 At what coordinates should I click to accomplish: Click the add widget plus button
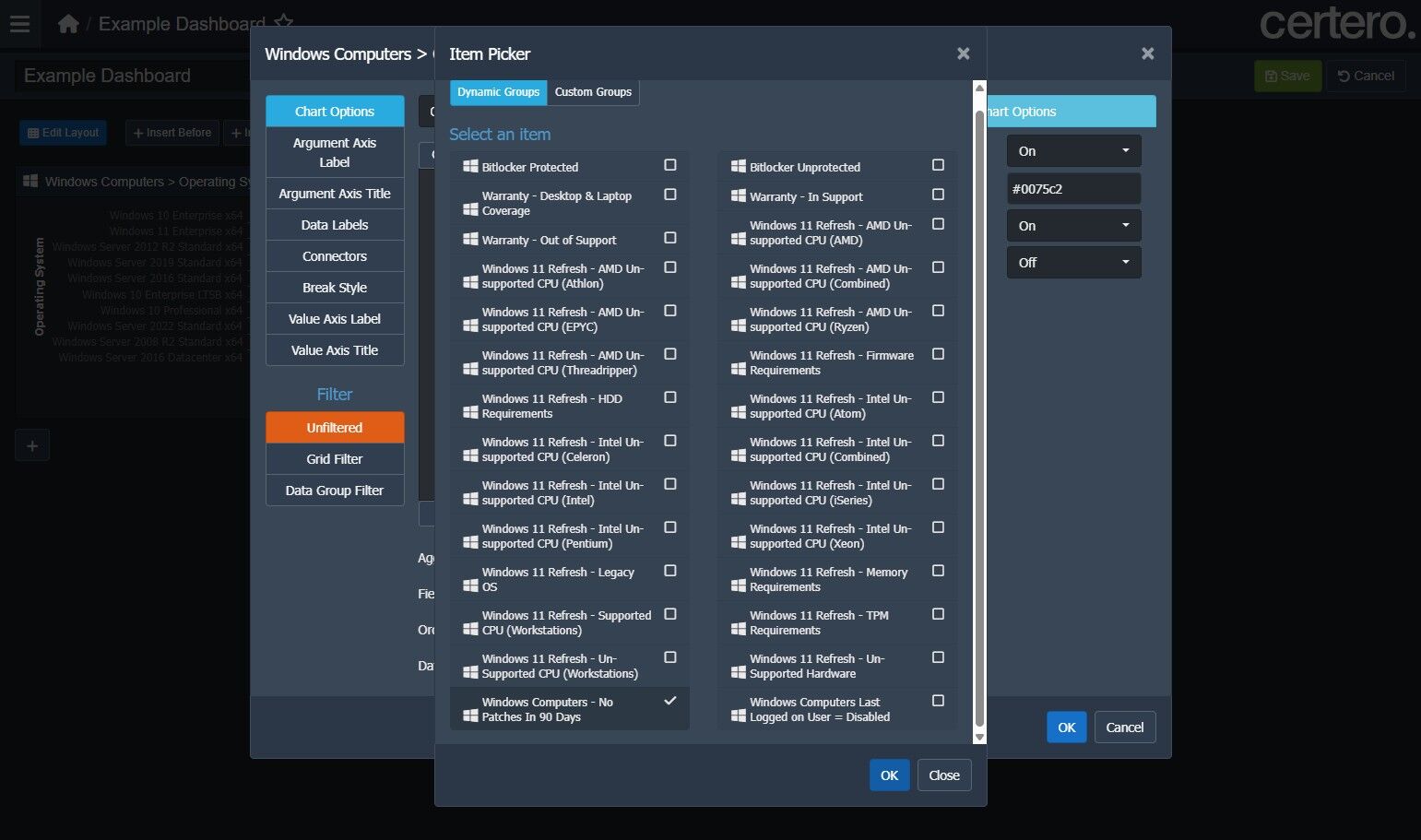(32, 446)
